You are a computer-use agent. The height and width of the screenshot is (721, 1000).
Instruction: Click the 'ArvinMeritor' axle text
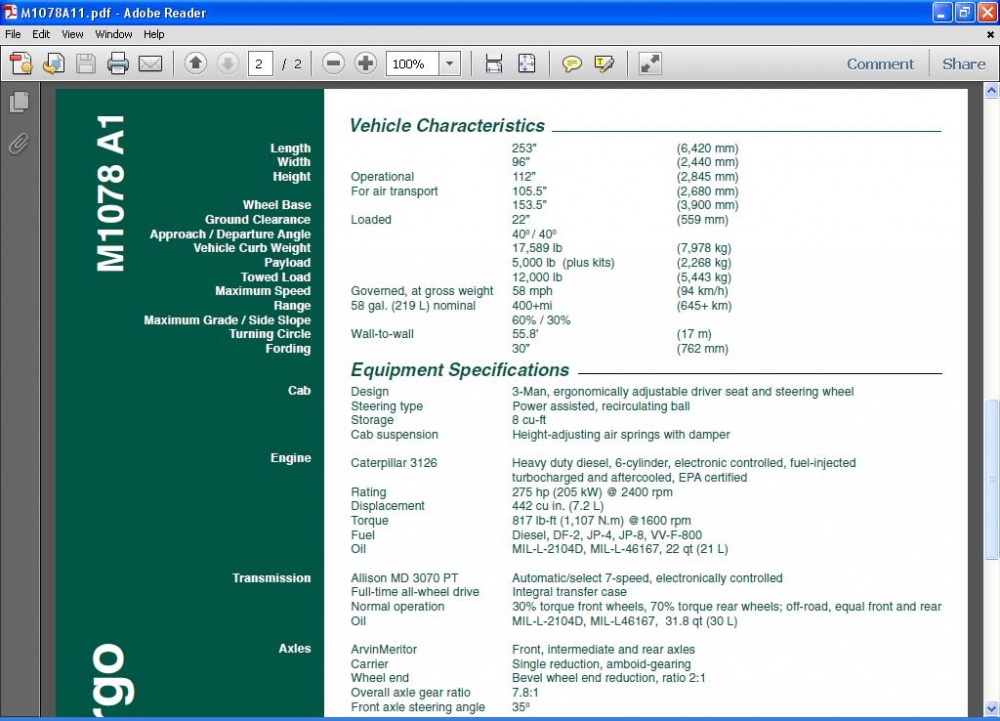[x=384, y=650]
